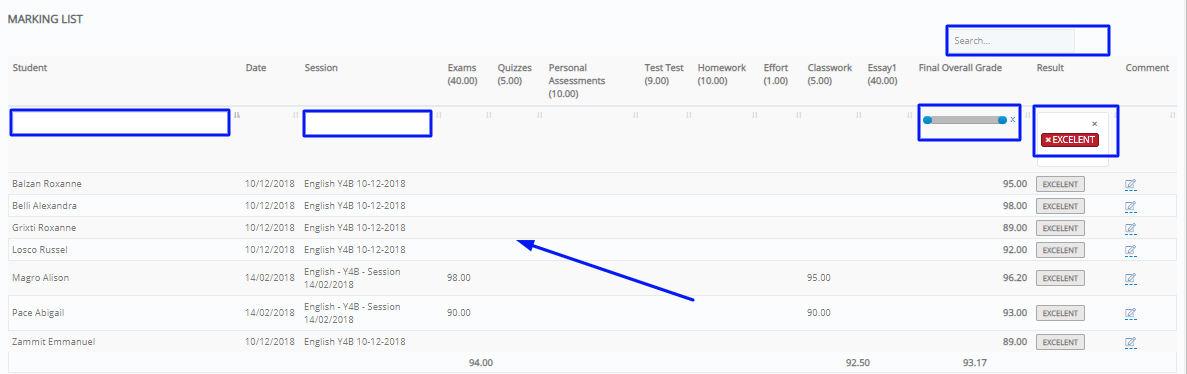The width and height of the screenshot is (1187, 374).
Task: Click the Classwork (5.00) column header
Action: (x=830, y=74)
